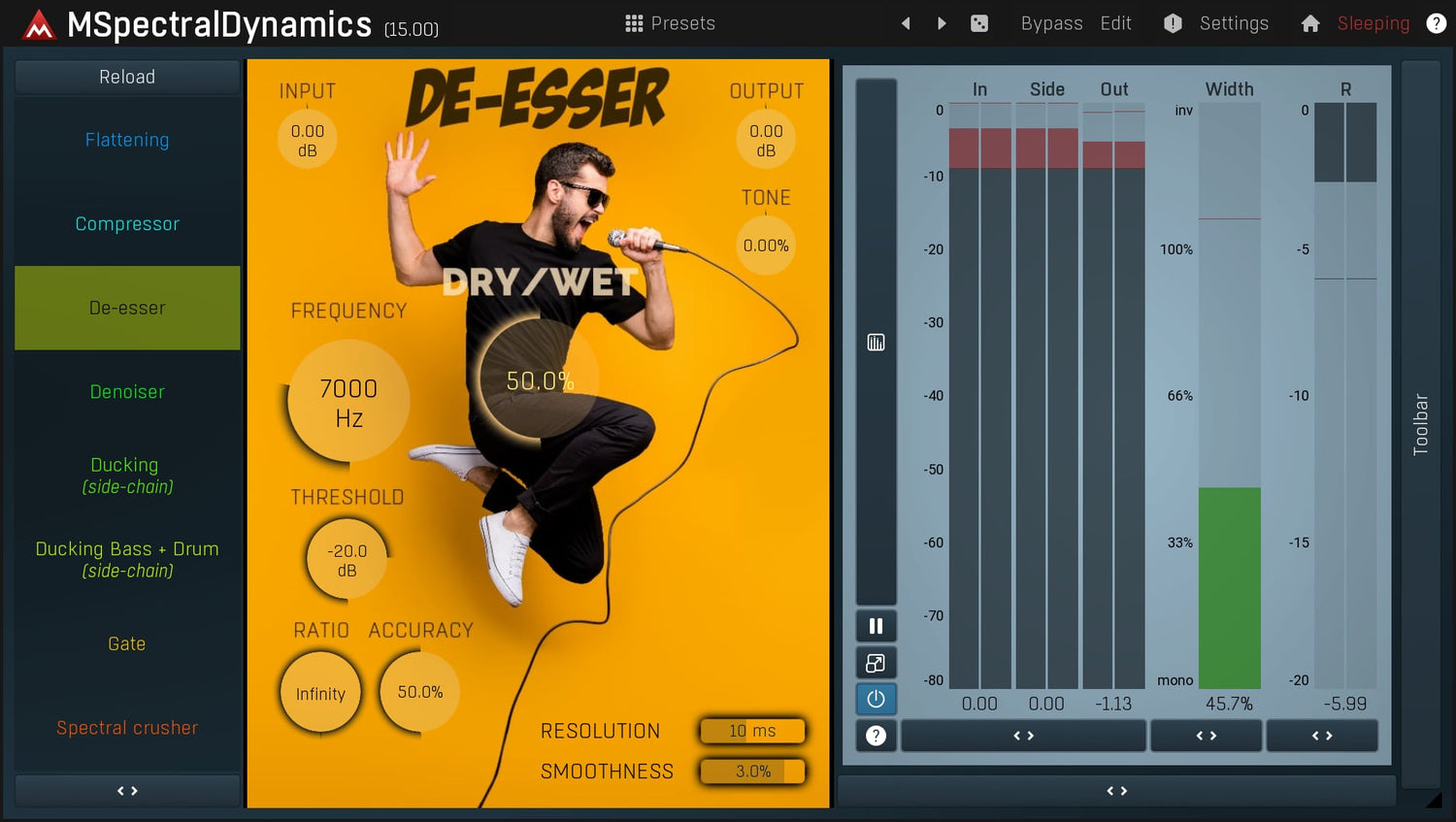The height and width of the screenshot is (822, 1456).
Task: Pause the meters display
Action: coord(876,626)
